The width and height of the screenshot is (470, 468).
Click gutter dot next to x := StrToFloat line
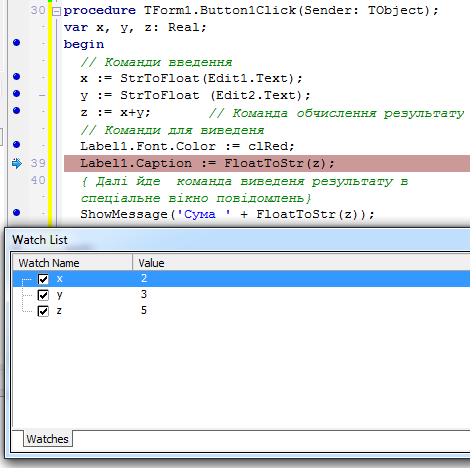coord(16,77)
